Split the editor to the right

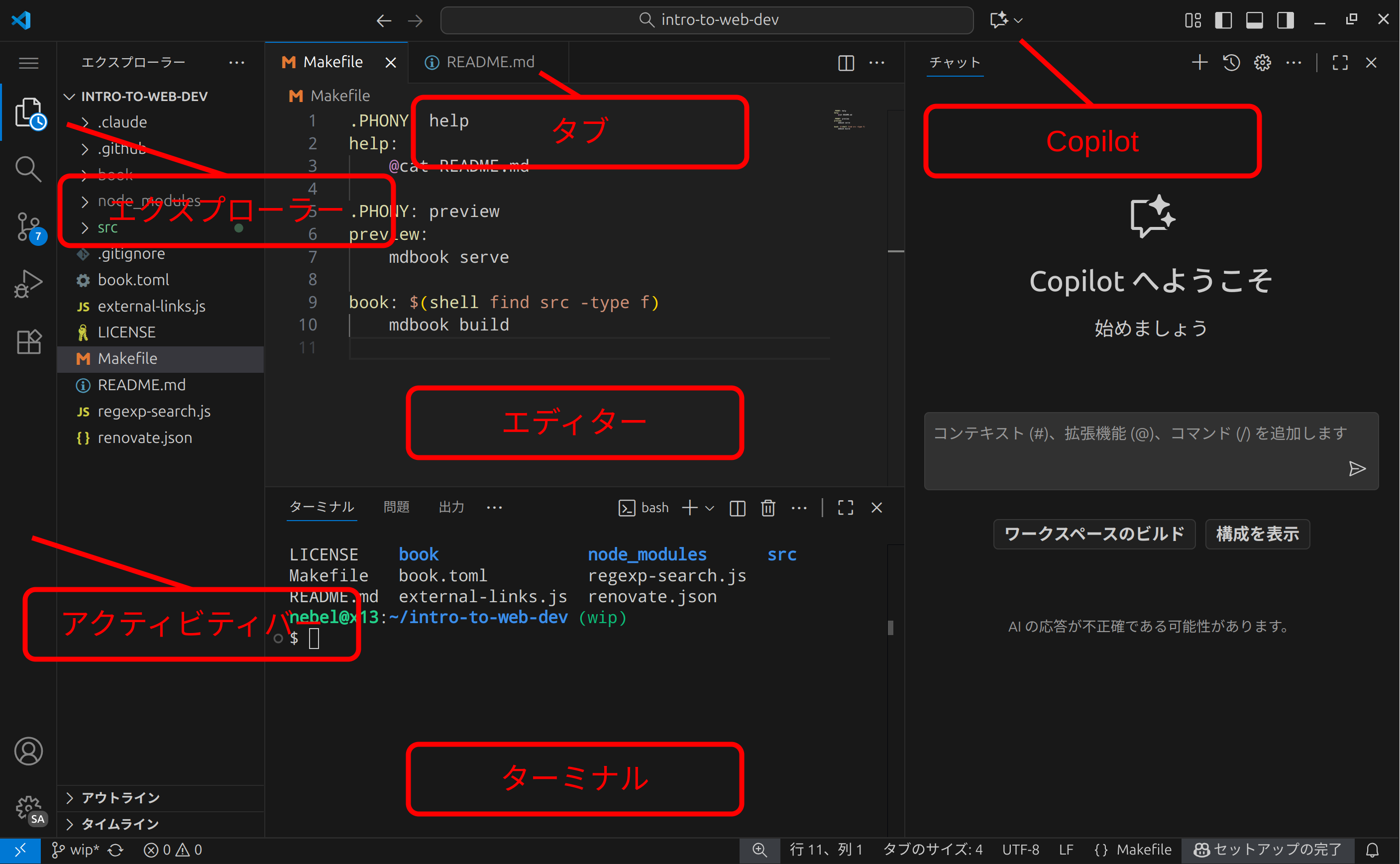[846, 63]
